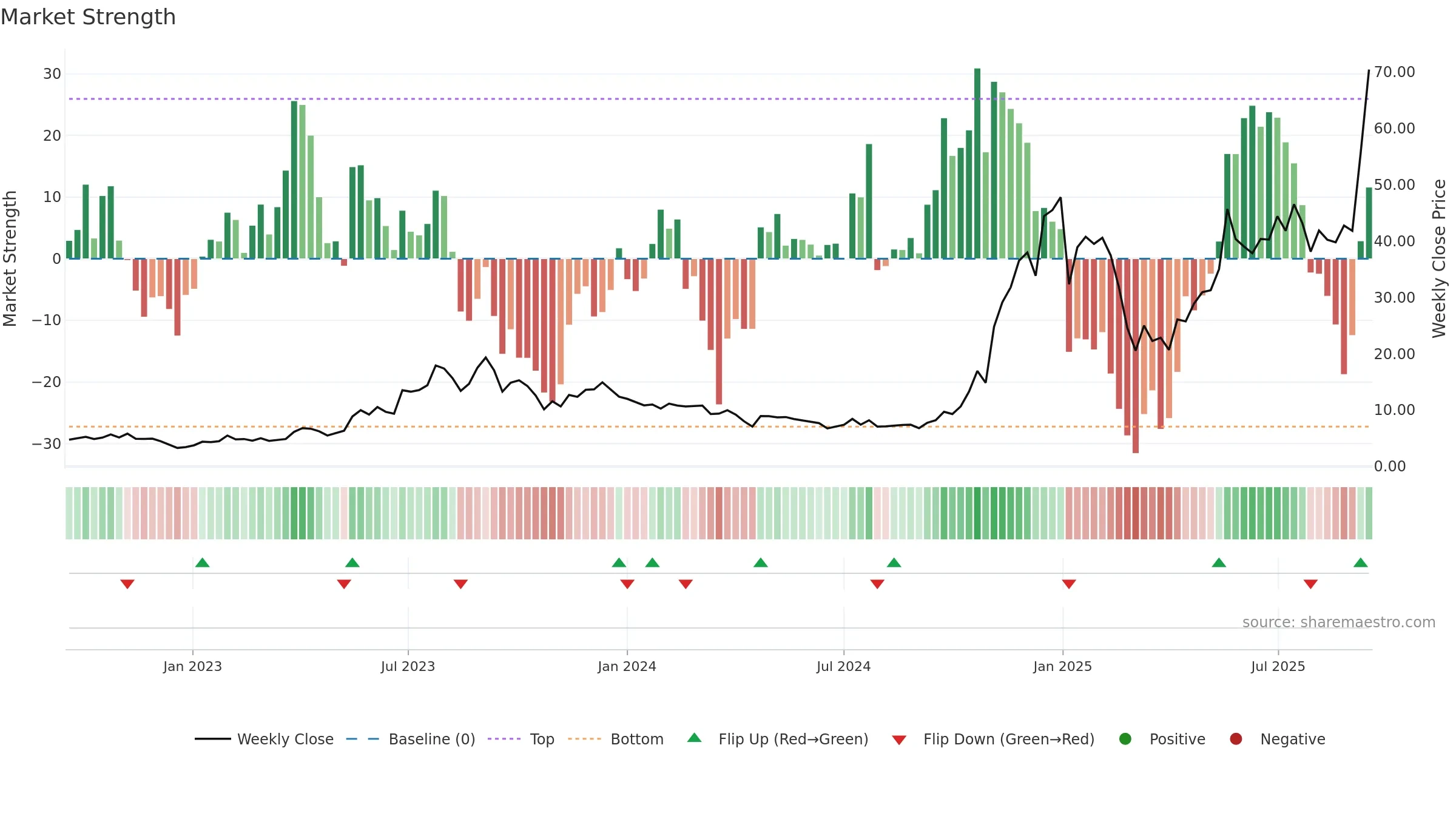Click the 40.00 price tick on the right axis
Image resolution: width=1456 pixels, height=819 pixels.
[1394, 241]
